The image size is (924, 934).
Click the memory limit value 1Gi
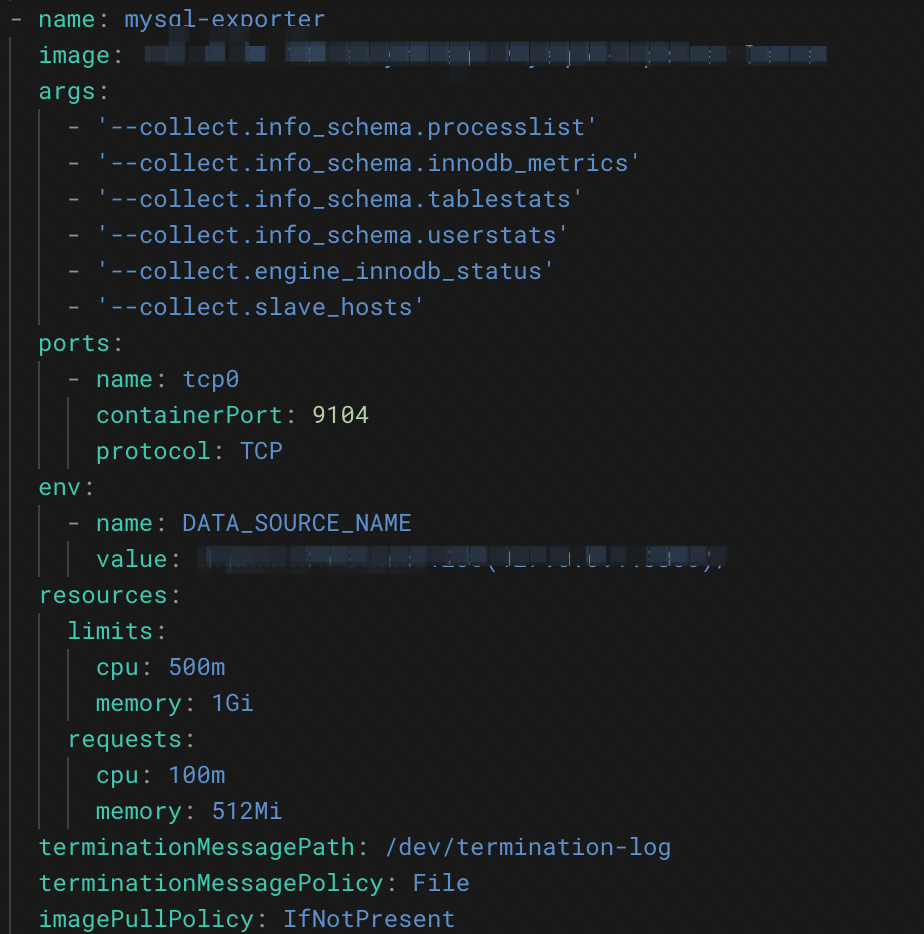tap(232, 703)
